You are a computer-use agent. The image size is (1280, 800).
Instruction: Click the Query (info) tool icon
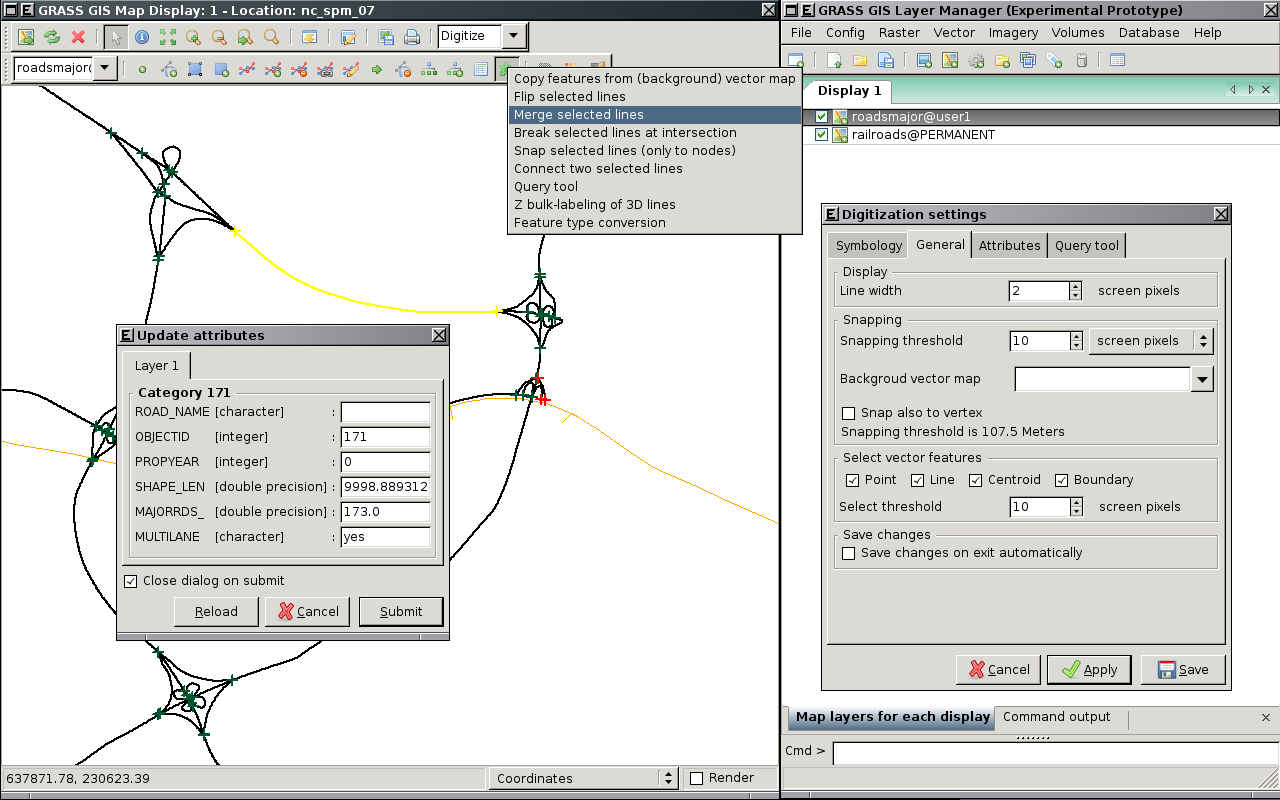click(x=142, y=37)
